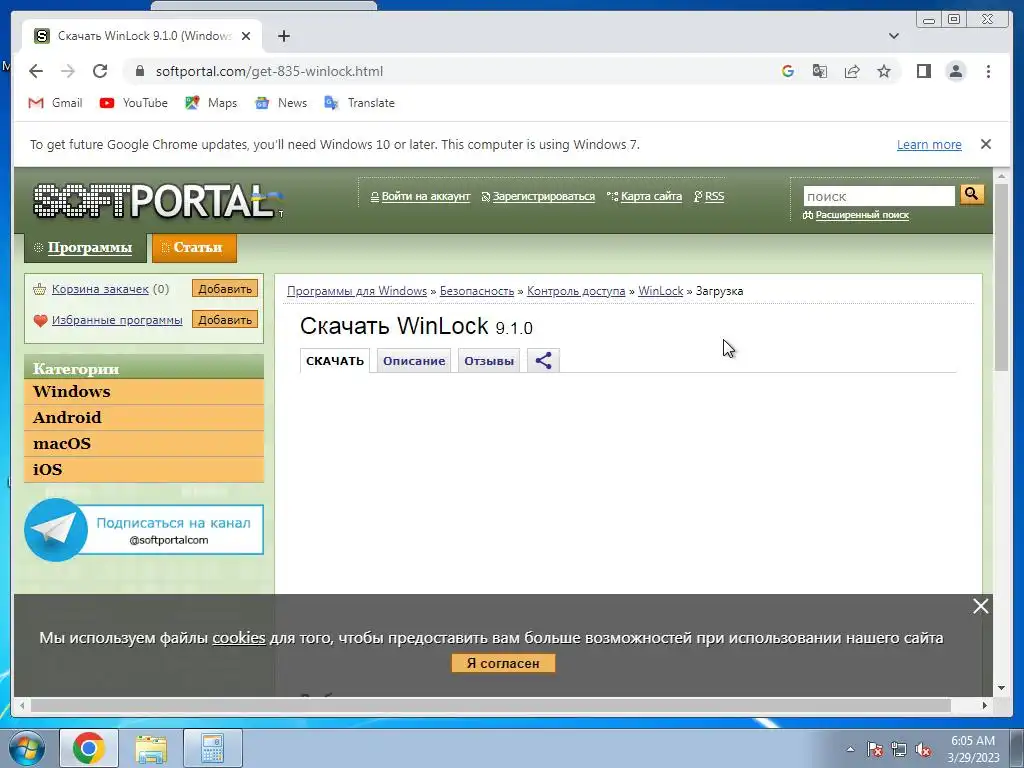Switch to the Описание tab
The image size is (1024, 768).
click(x=414, y=361)
